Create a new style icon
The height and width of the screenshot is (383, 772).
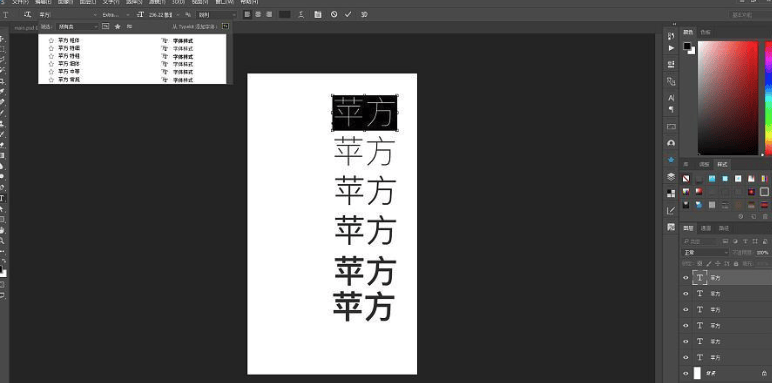tap(754, 217)
